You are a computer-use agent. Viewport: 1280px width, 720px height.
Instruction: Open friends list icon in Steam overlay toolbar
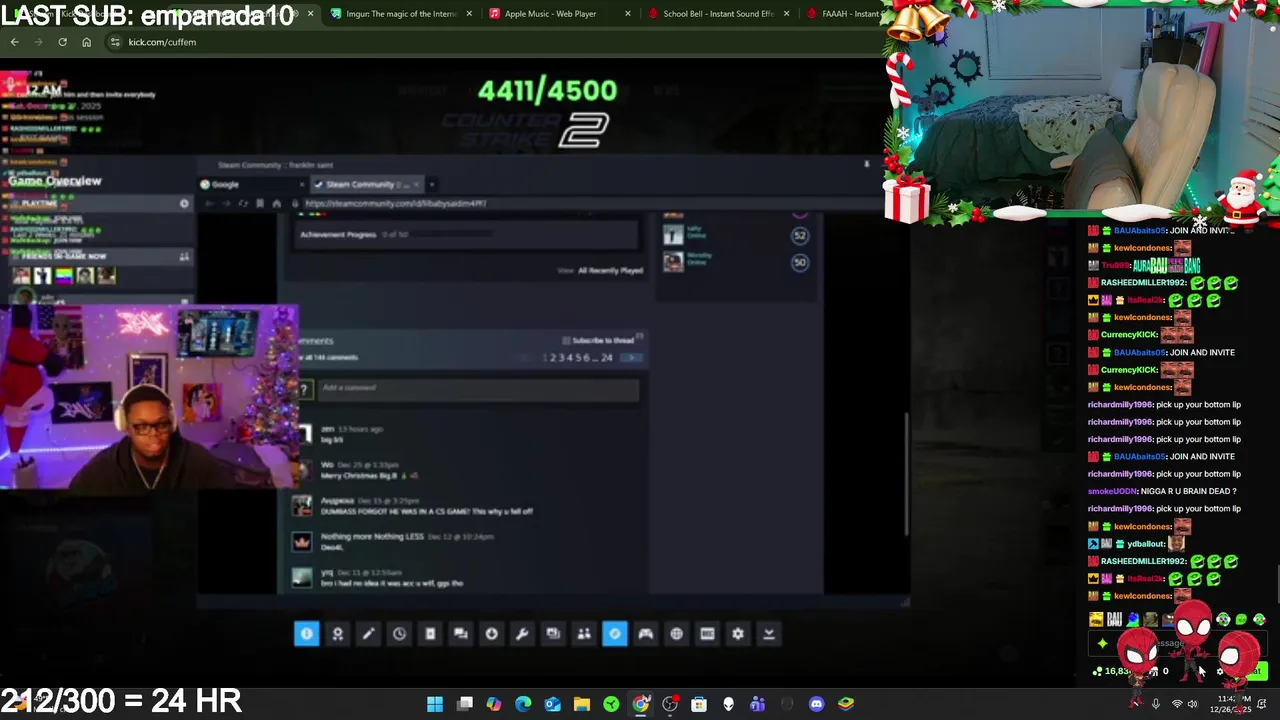pos(584,633)
